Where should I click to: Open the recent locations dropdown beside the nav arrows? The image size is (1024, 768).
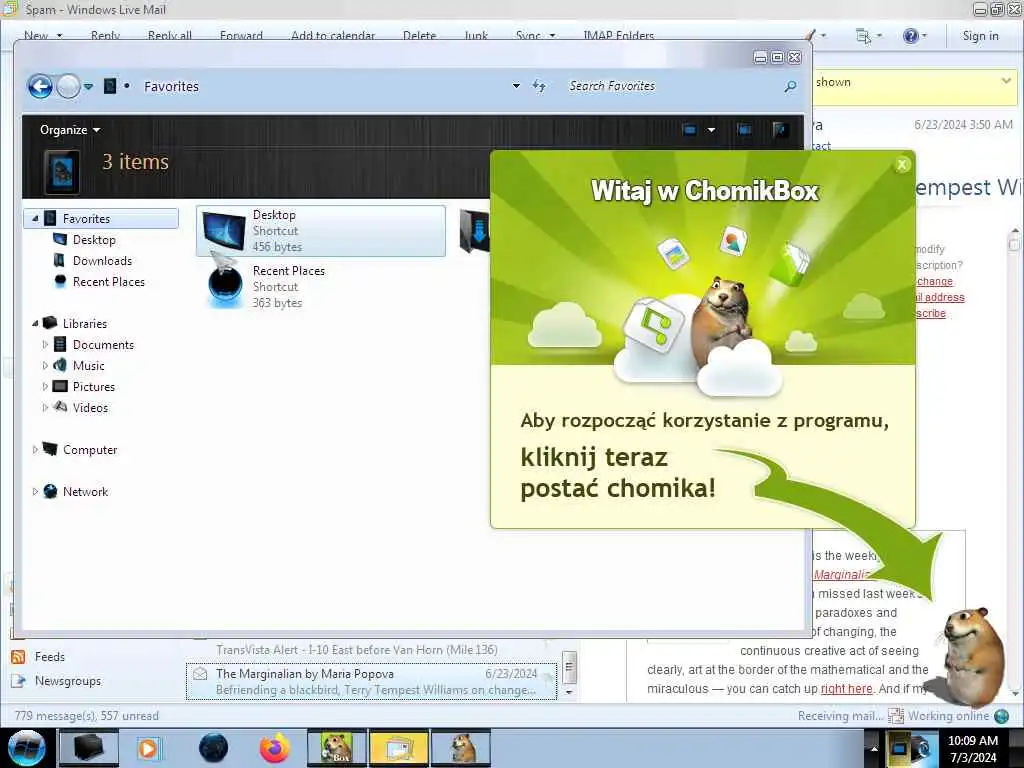pos(88,86)
